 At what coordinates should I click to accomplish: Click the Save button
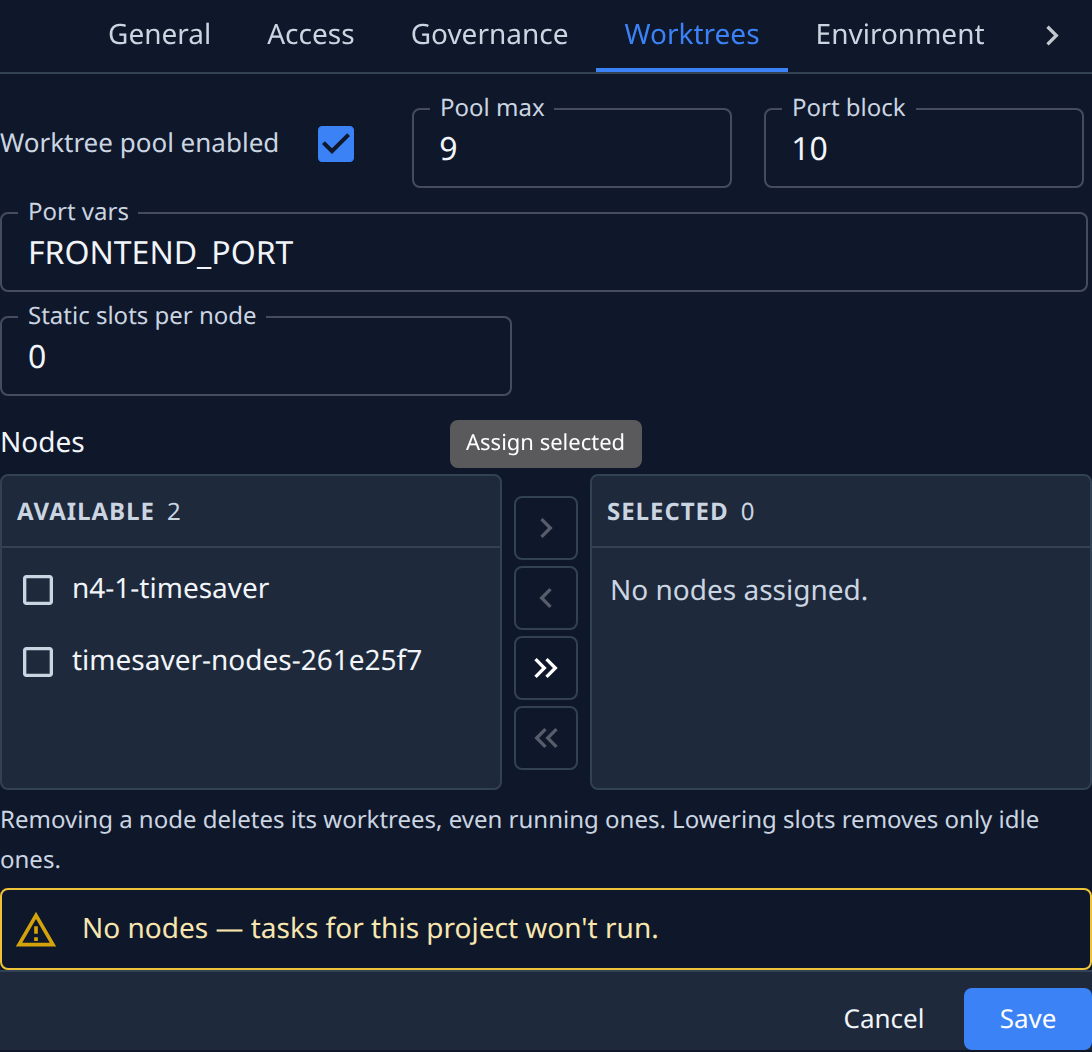tap(1028, 1019)
